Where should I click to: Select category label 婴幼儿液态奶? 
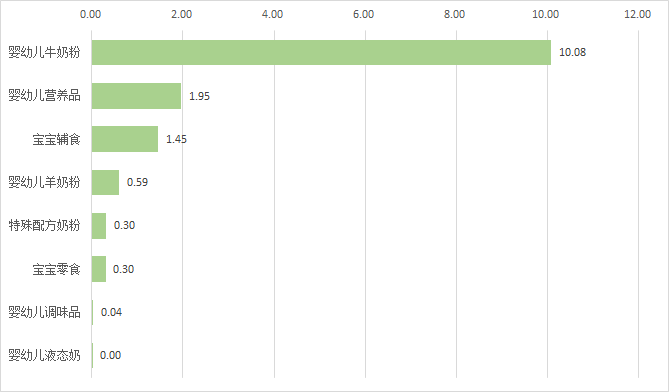[x=44, y=355]
